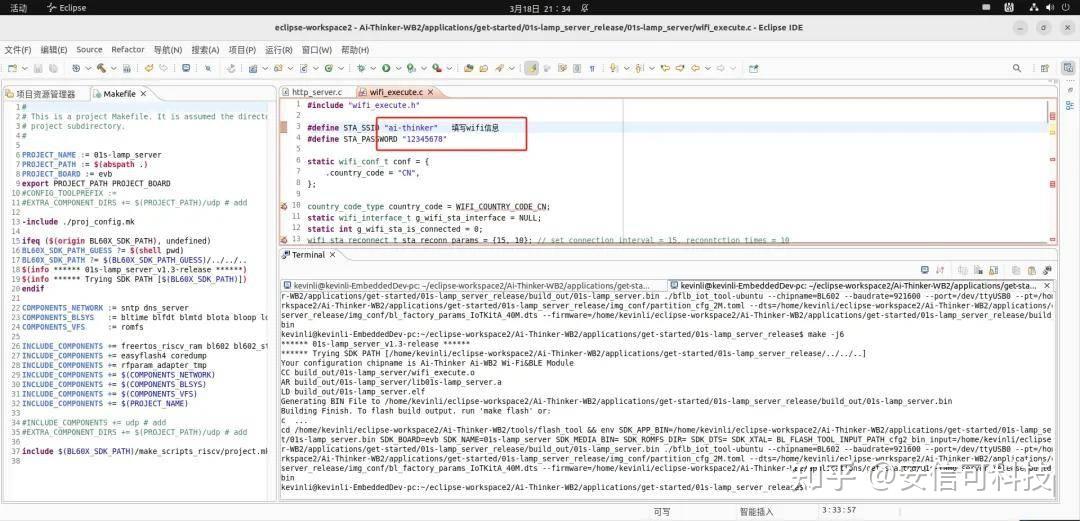The width and height of the screenshot is (1080, 521).
Task: Click the New C/C++ Project icon
Action: coord(253,68)
